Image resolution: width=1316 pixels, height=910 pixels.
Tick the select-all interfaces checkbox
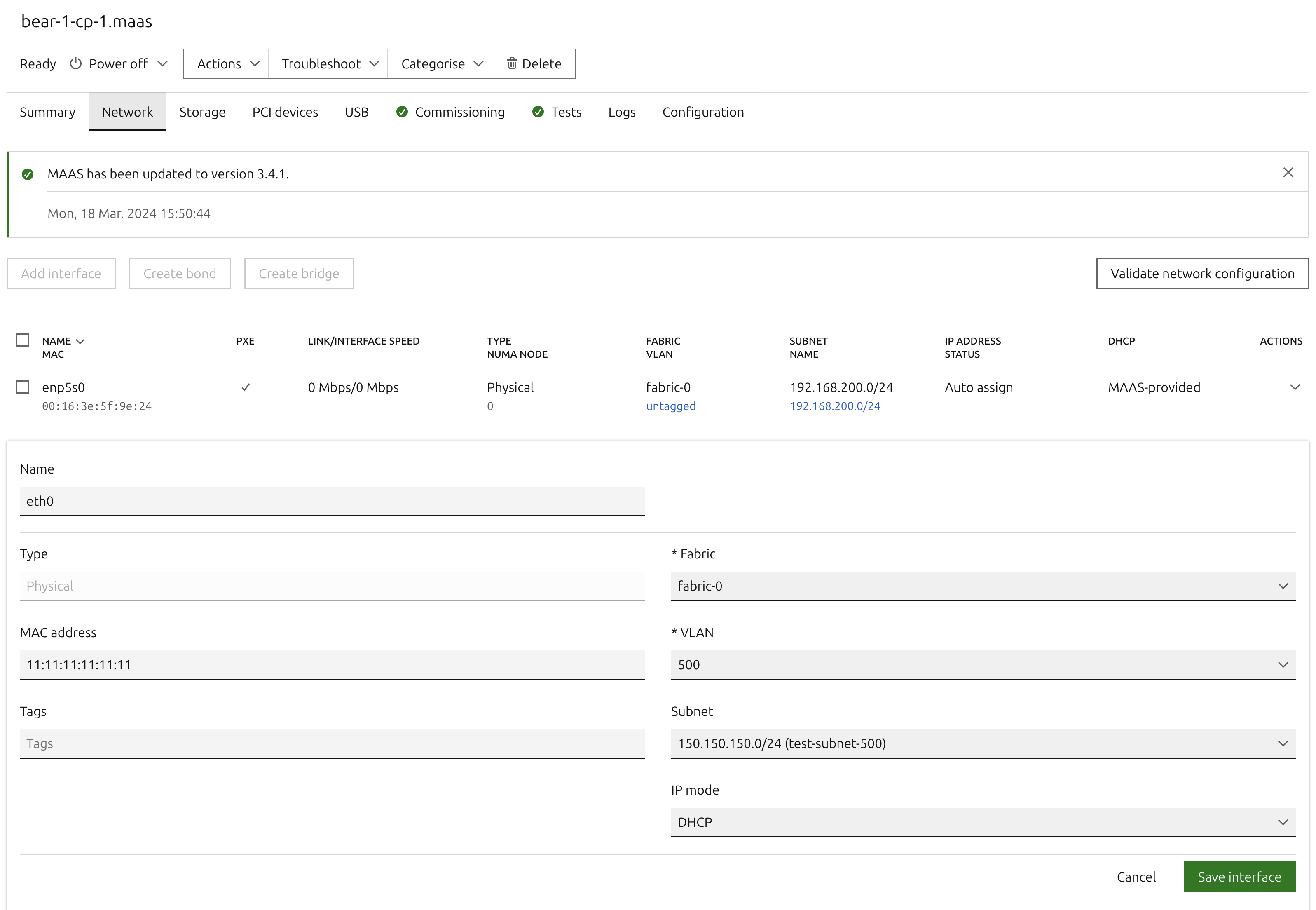[x=22, y=340]
